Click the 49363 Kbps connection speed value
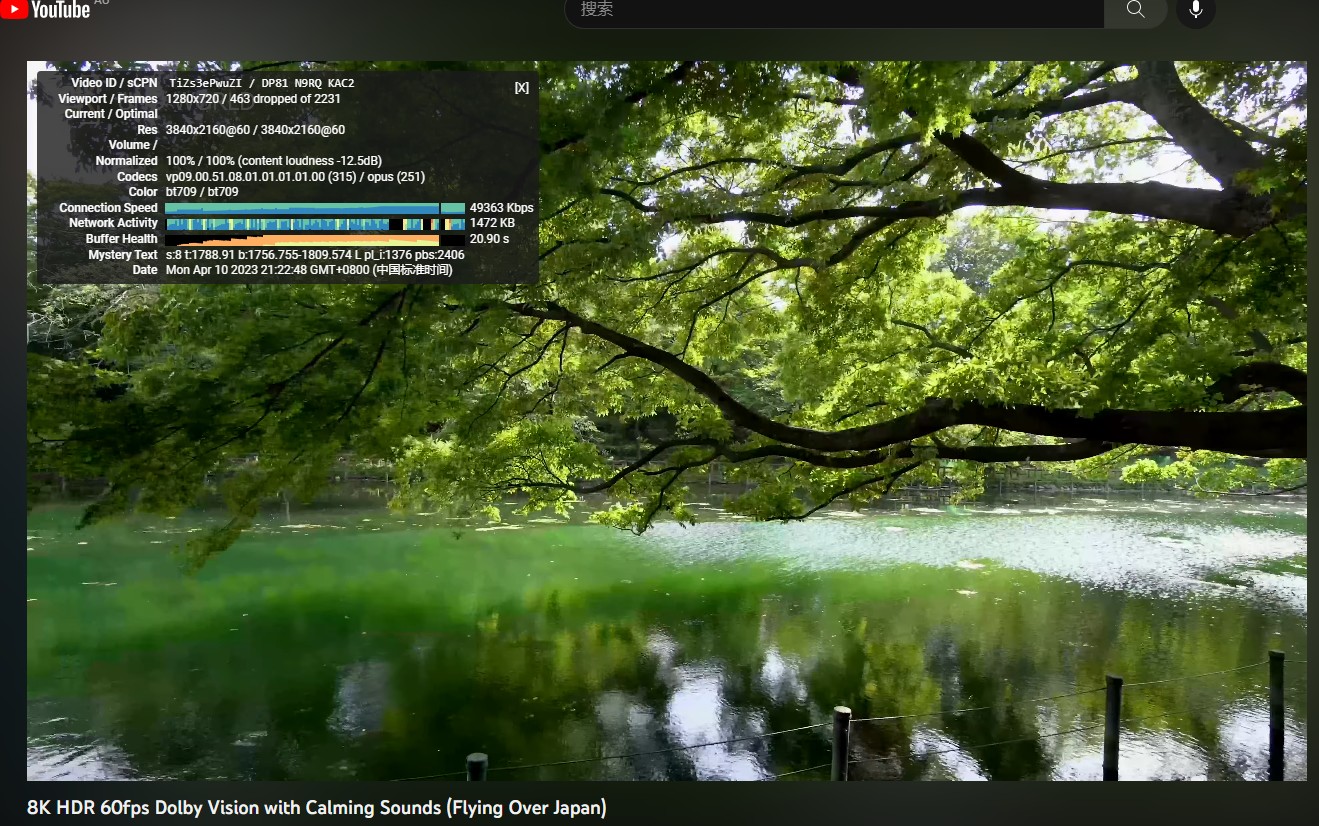The width and height of the screenshot is (1319, 826). click(501, 208)
